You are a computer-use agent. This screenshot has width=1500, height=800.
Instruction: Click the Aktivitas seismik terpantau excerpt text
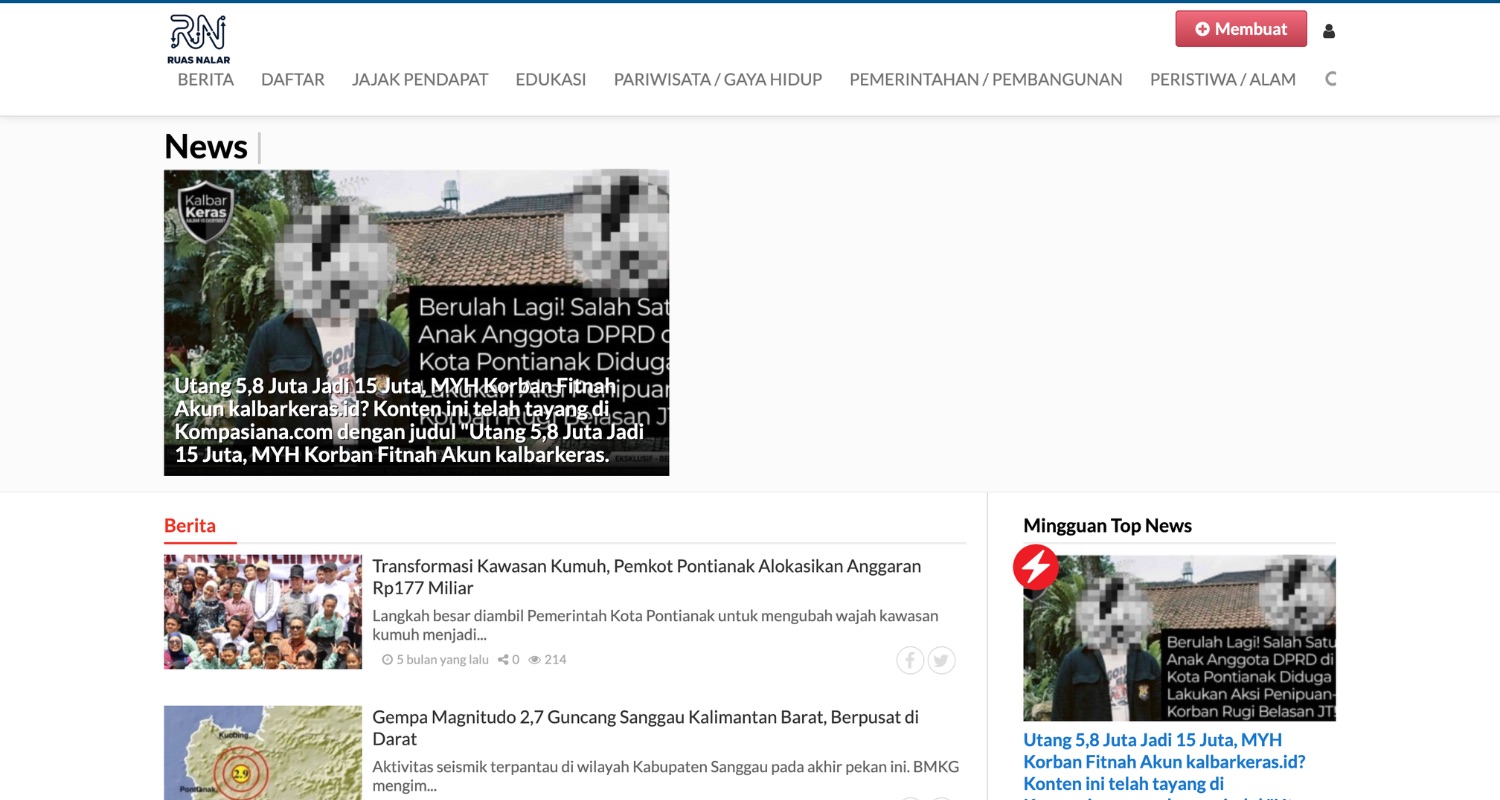pyautogui.click(x=665, y=776)
